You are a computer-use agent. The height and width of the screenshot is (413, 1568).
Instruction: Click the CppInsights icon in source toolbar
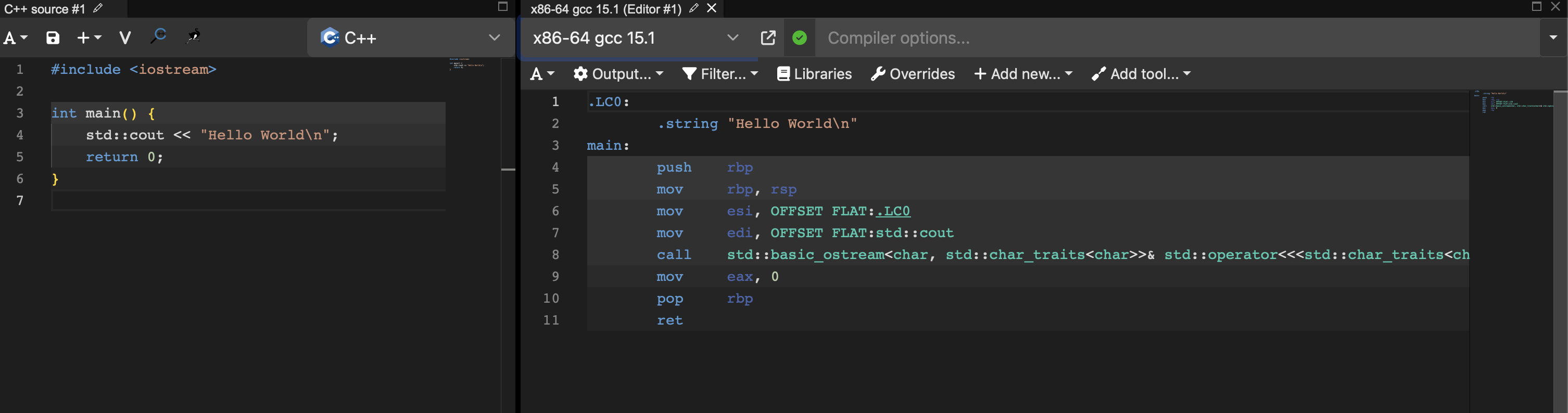159,36
